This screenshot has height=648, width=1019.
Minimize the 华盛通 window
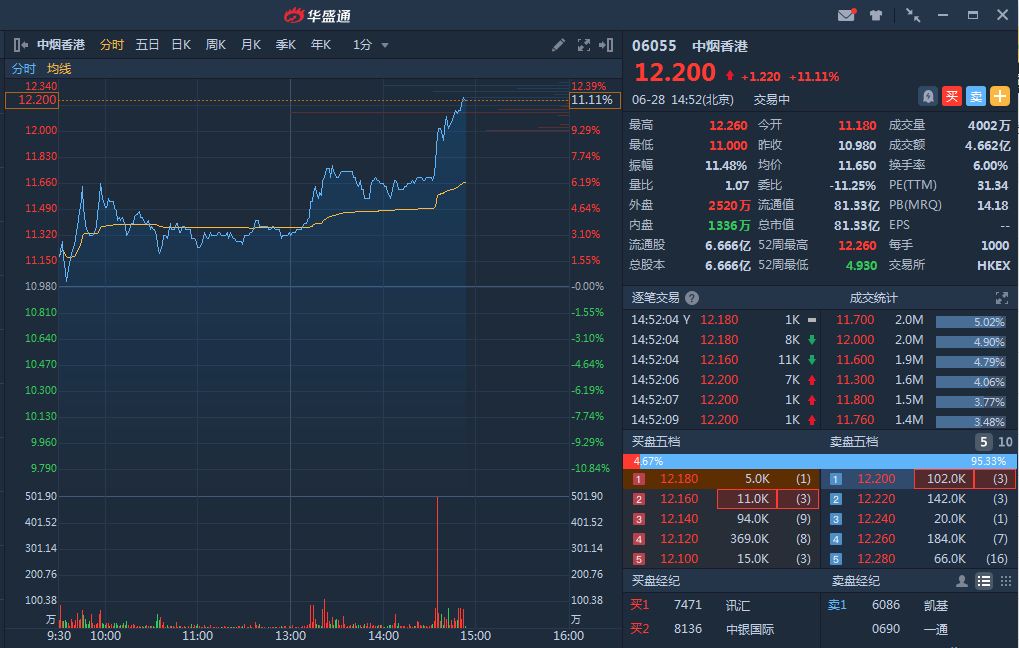(943, 15)
